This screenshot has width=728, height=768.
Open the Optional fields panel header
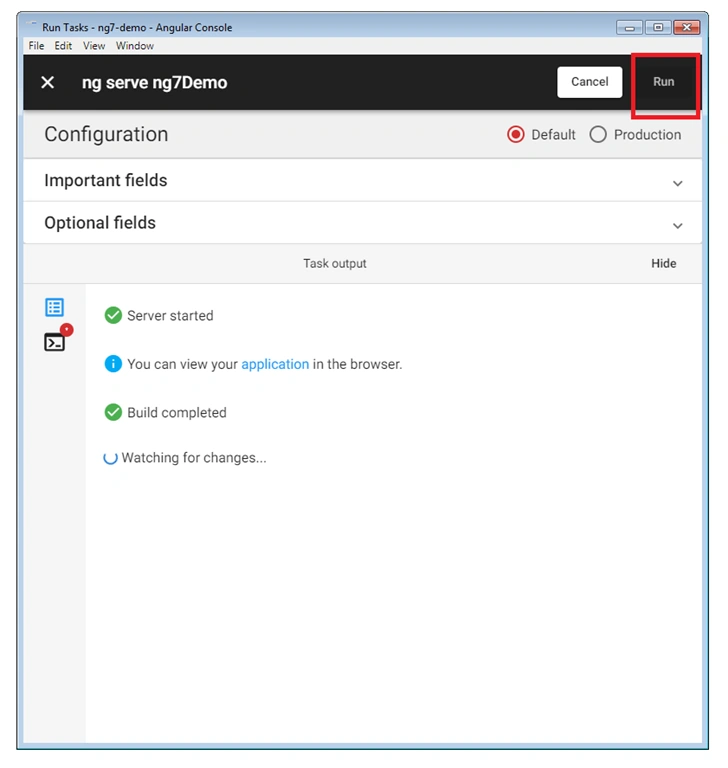coord(363,223)
